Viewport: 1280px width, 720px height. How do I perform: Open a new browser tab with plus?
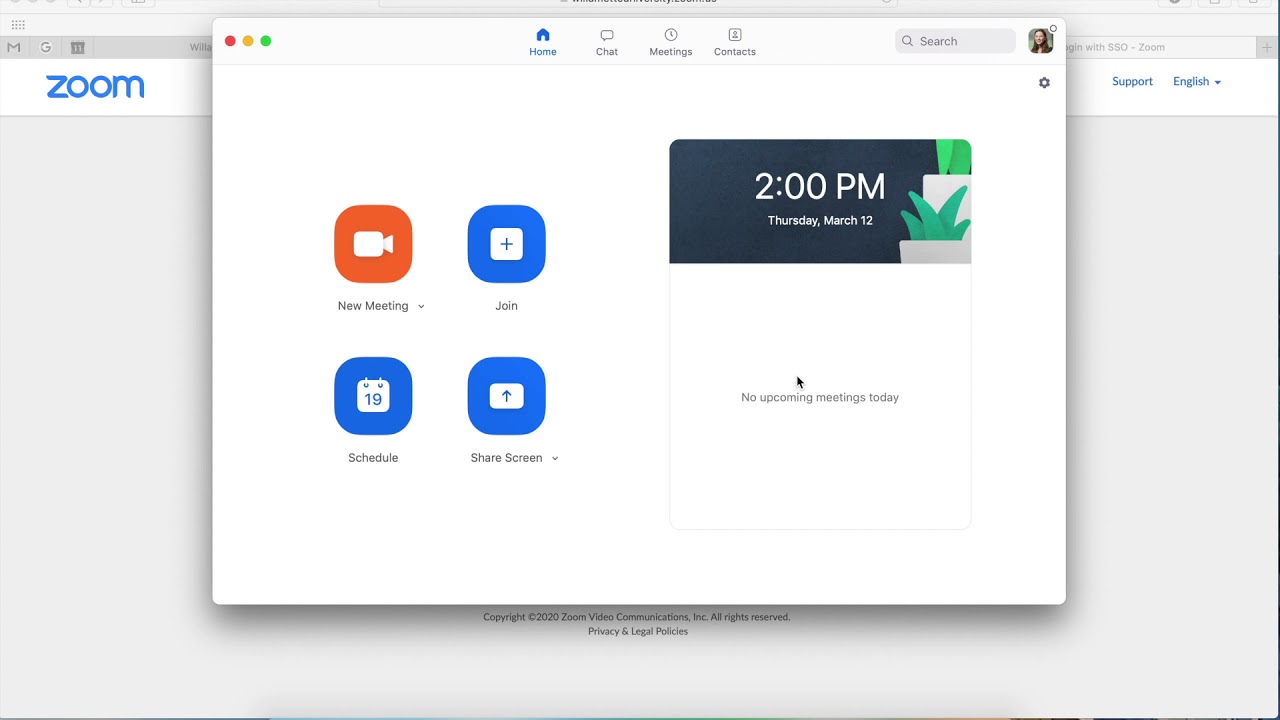point(1267,47)
